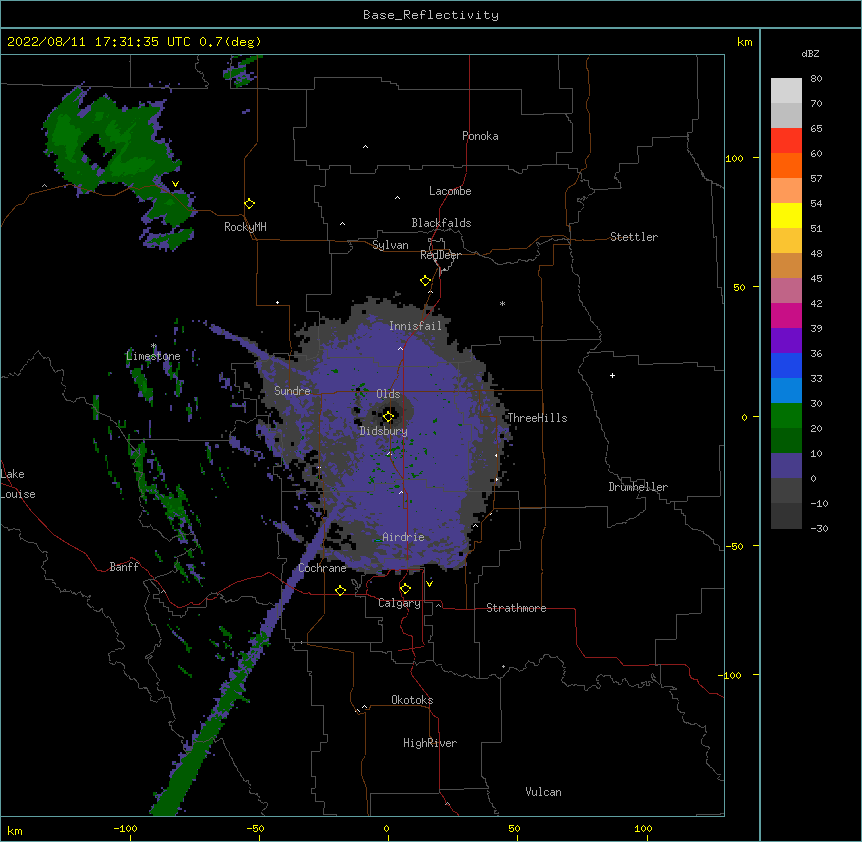Viewport: 862px width, 842px height.
Task: Click the 65 dBZ red legend swatch
Action: pyautogui.click(x=786, y=140)
